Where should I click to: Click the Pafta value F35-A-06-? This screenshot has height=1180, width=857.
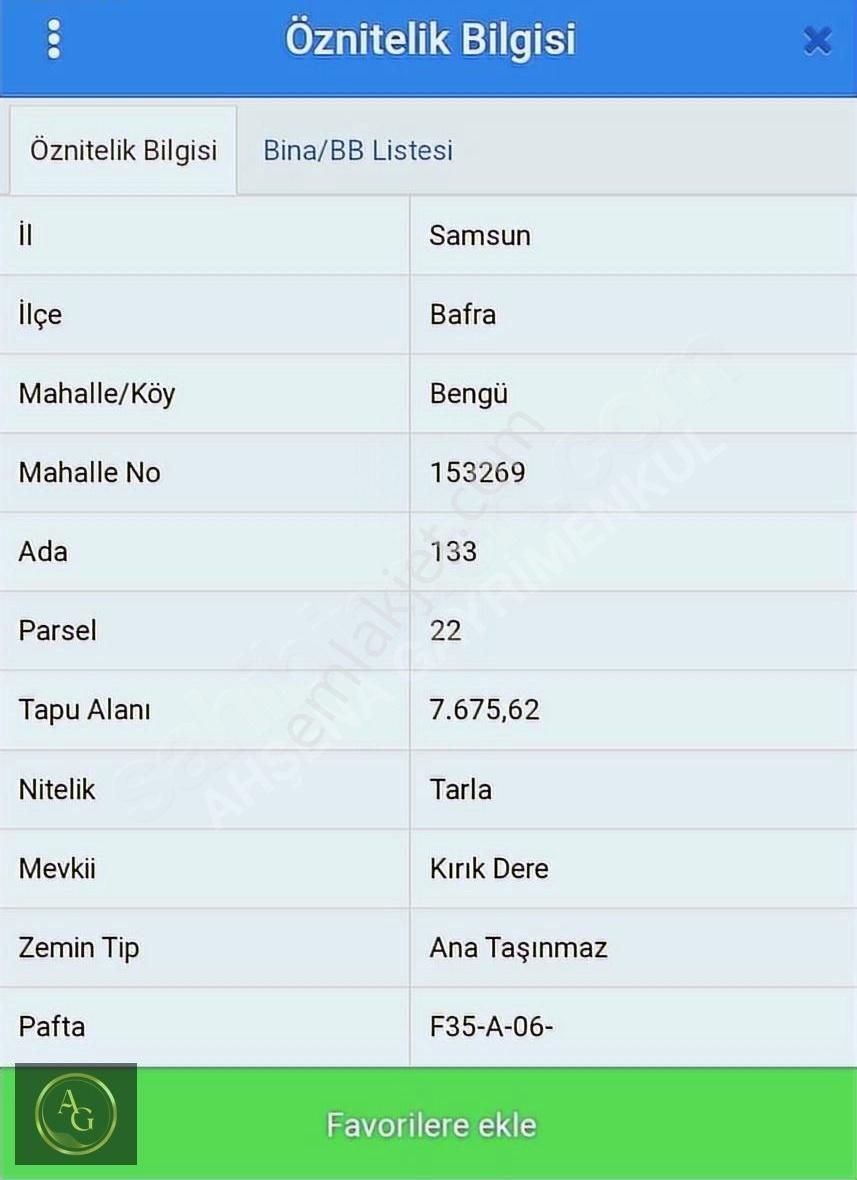491,1026
